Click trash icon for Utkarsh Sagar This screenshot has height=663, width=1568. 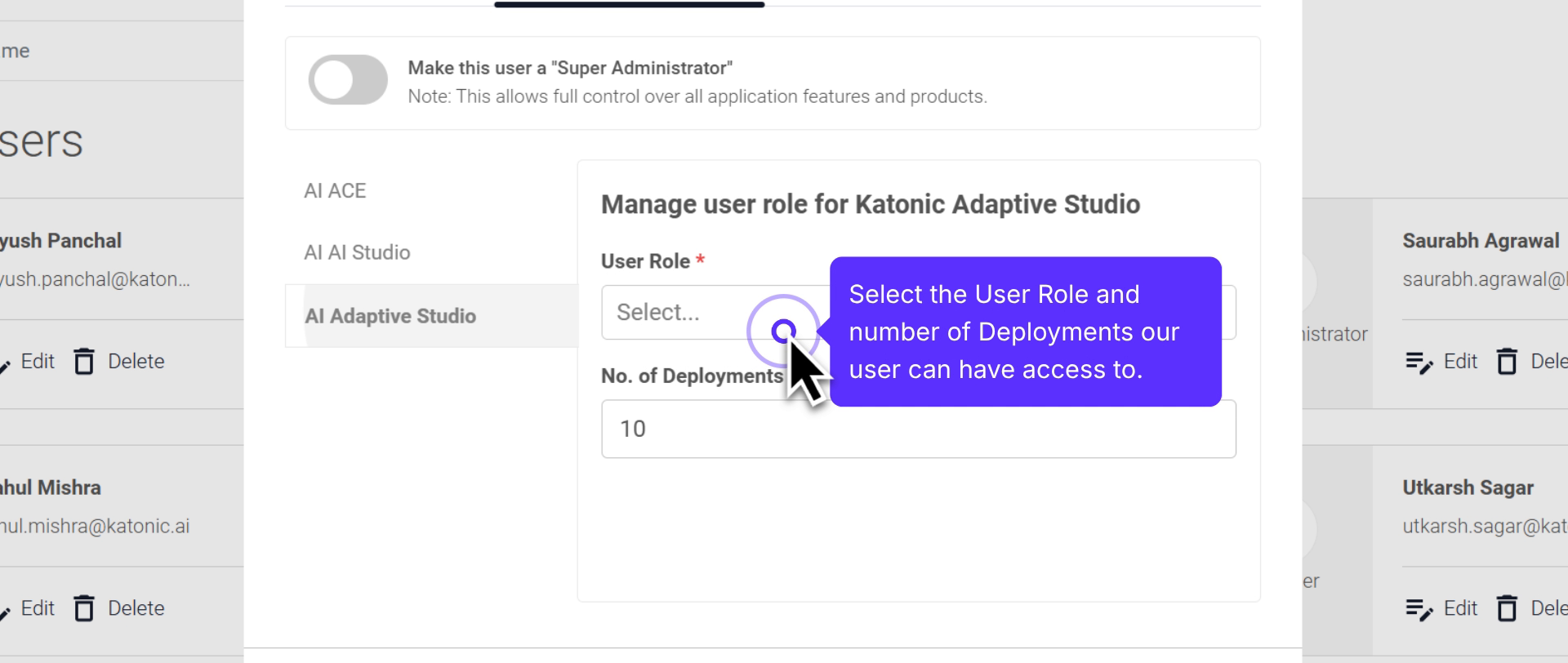[x=1507, y=609]
